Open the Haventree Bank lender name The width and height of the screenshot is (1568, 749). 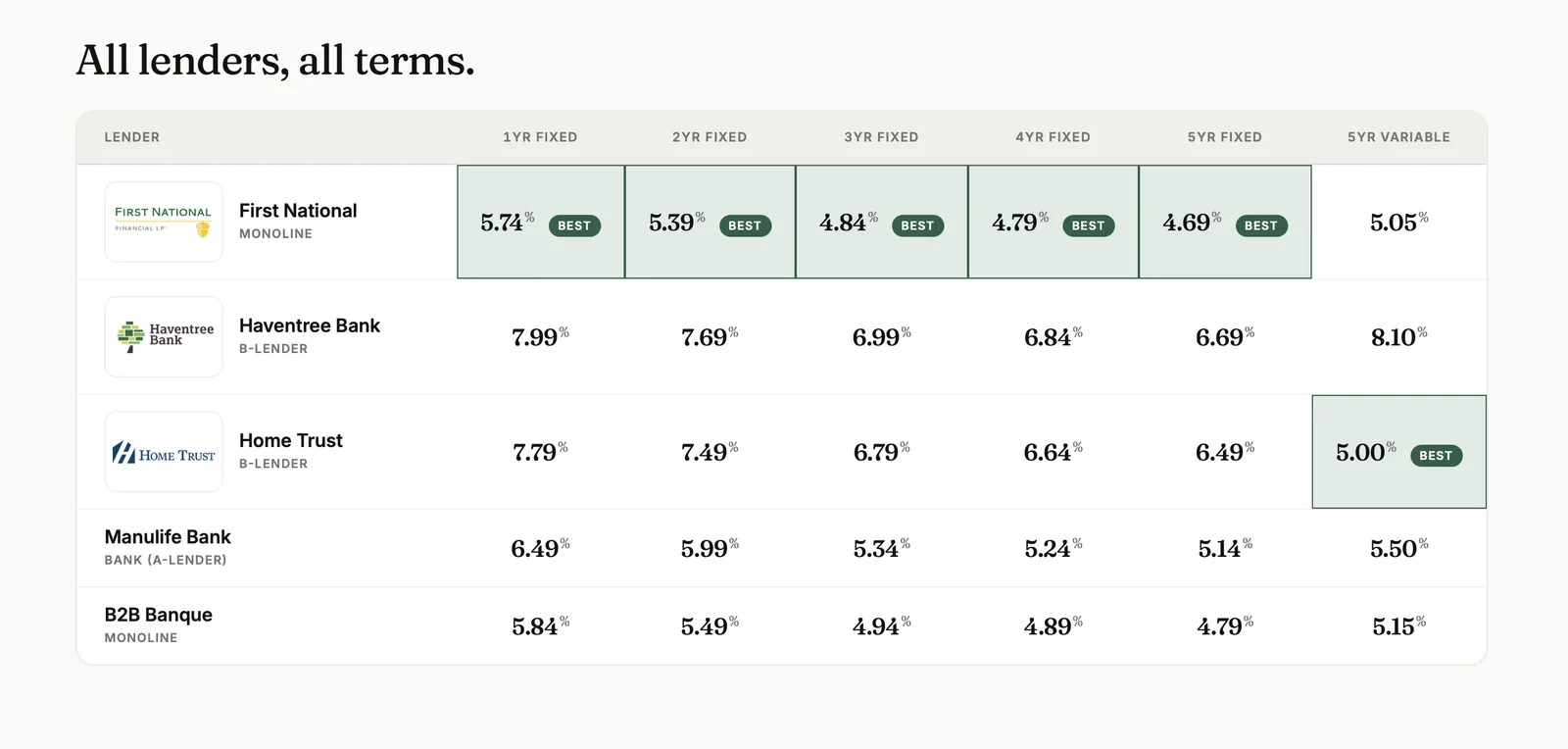[310, 325]
